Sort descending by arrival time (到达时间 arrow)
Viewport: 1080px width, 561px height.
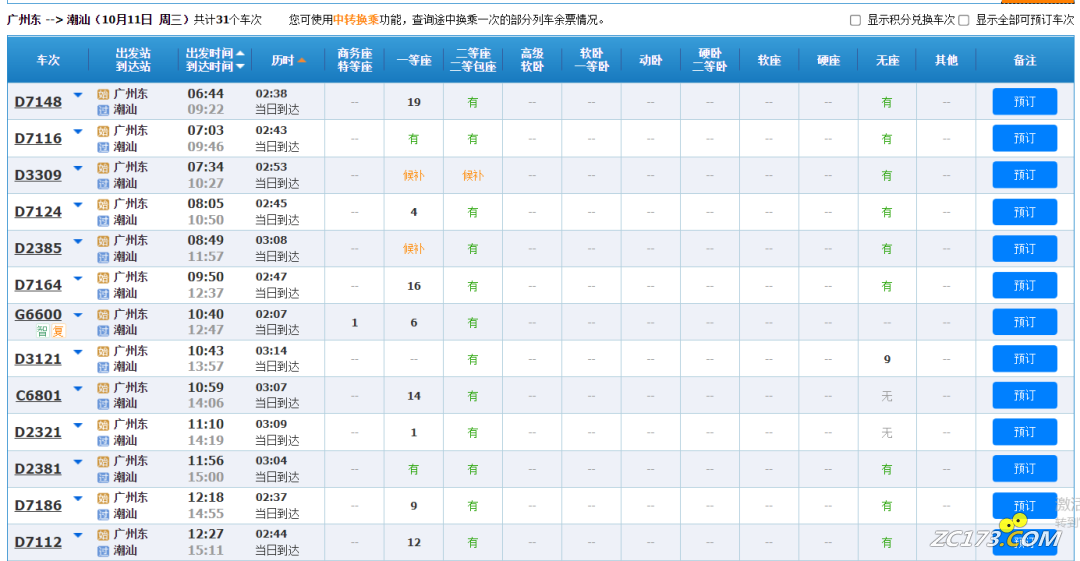pos(240,67)
